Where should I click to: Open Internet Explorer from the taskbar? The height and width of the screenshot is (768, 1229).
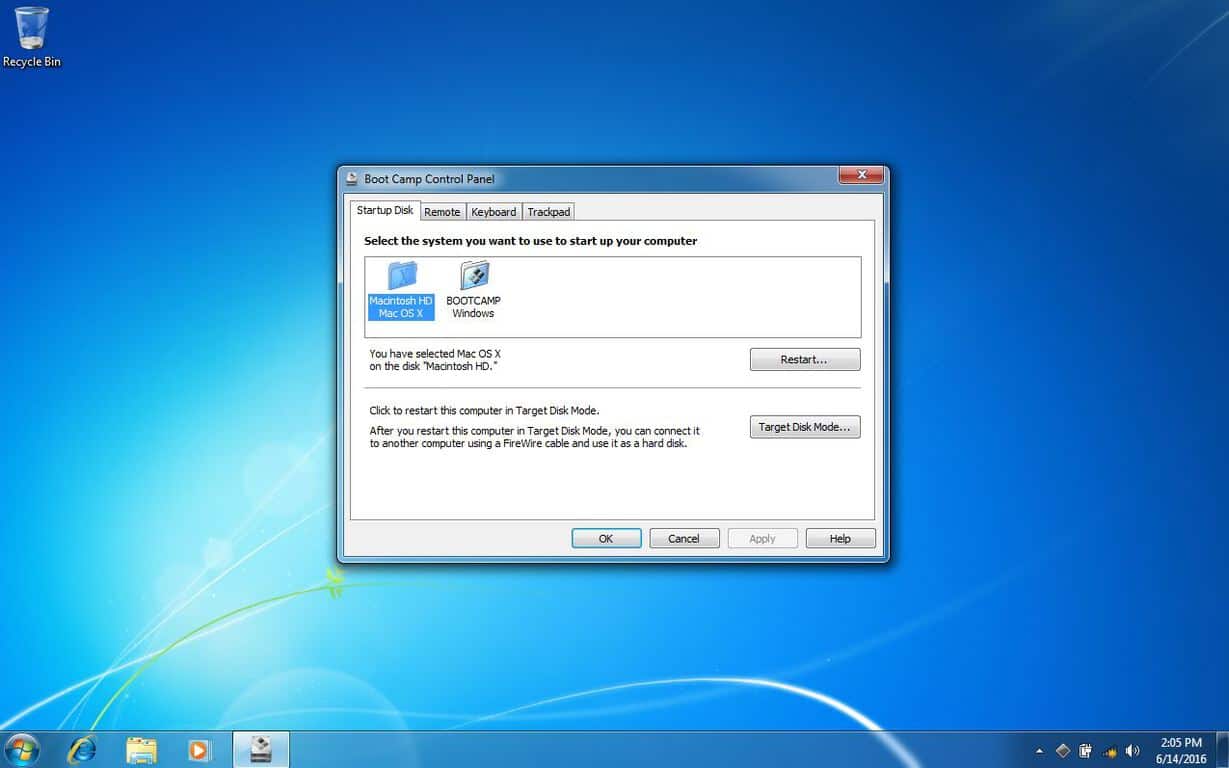tap(81, 749)
